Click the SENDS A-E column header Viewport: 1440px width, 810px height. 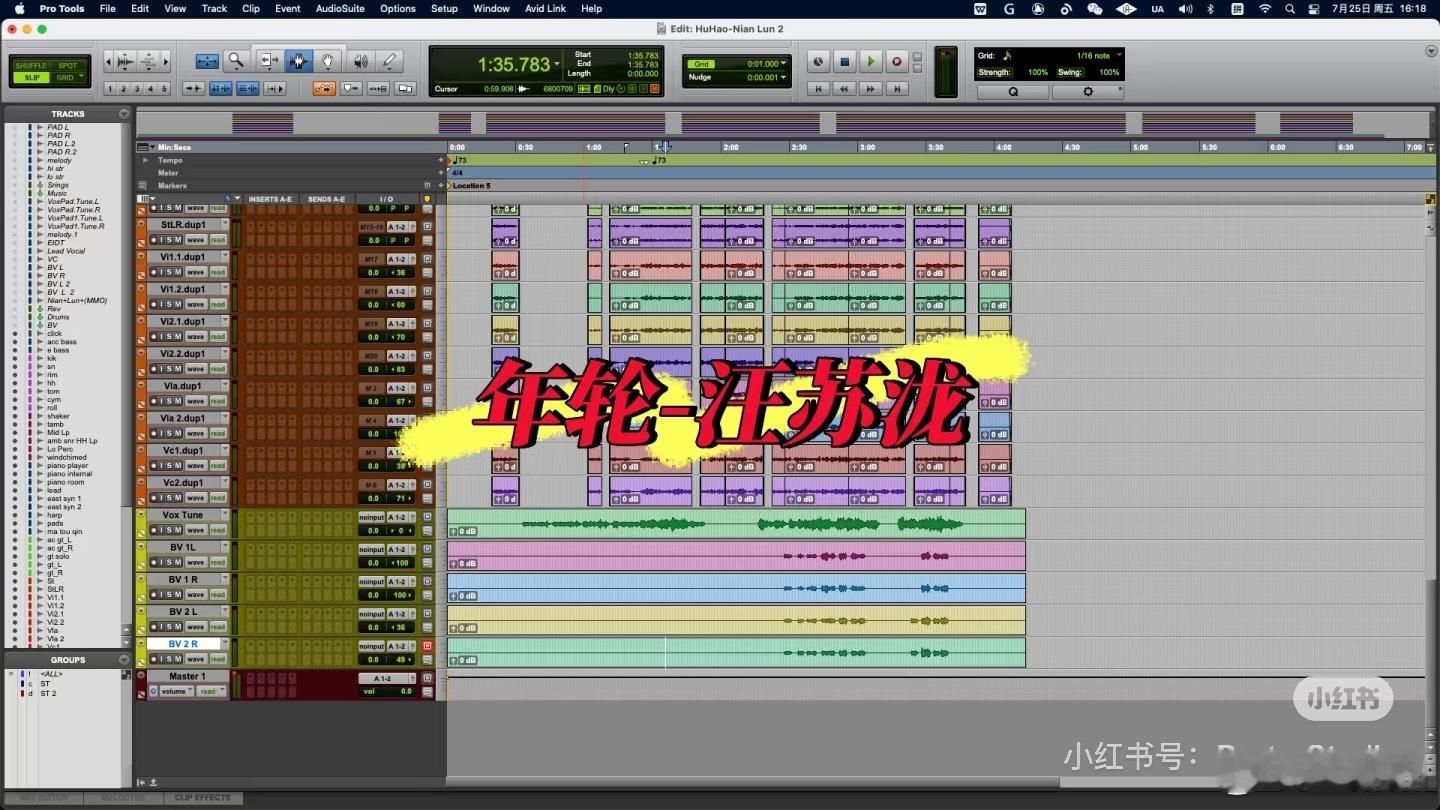pos(326,199)
